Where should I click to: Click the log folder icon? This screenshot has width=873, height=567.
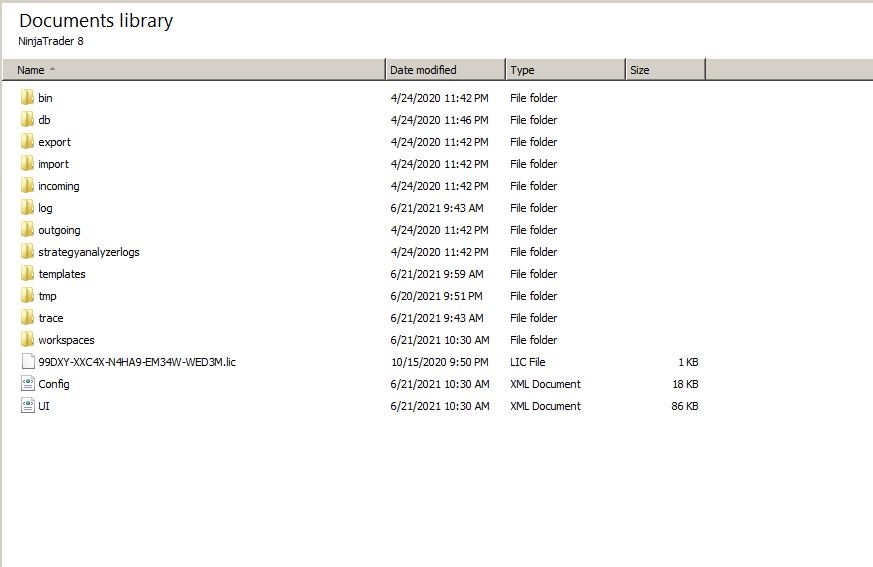coord(27,208)
